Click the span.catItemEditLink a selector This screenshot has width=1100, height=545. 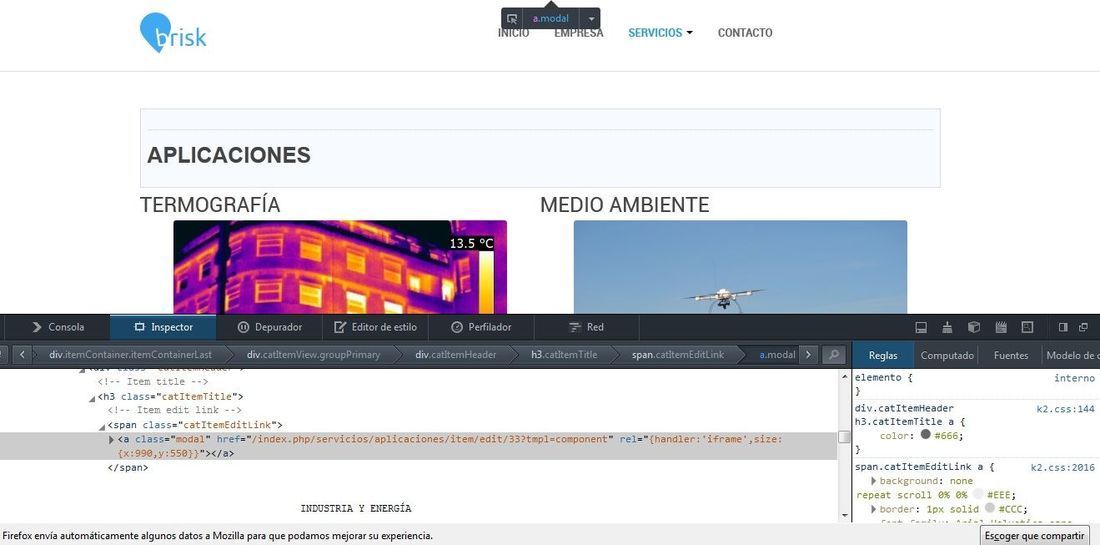click(x=920, y=467)
